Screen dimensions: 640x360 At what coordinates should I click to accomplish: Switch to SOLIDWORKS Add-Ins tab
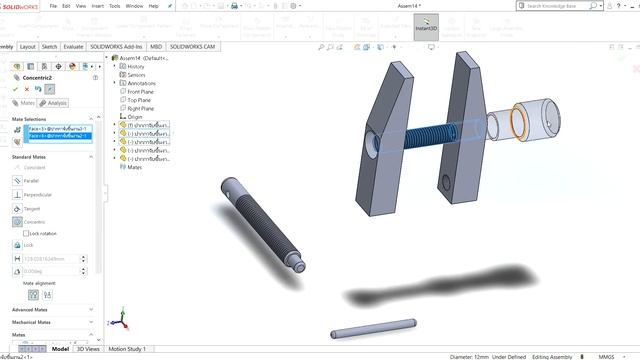(116, 47)
